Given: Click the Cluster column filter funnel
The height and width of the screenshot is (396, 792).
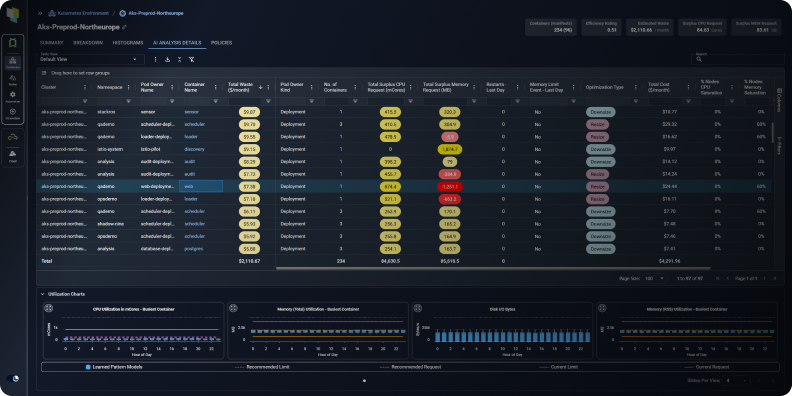Looking at the screenshot, I should click(84, 101).
